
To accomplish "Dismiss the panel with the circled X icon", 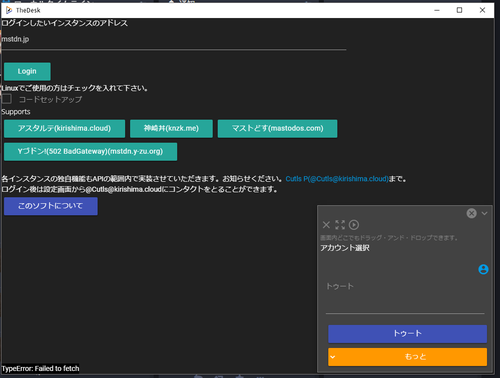I will click(471, 213).
